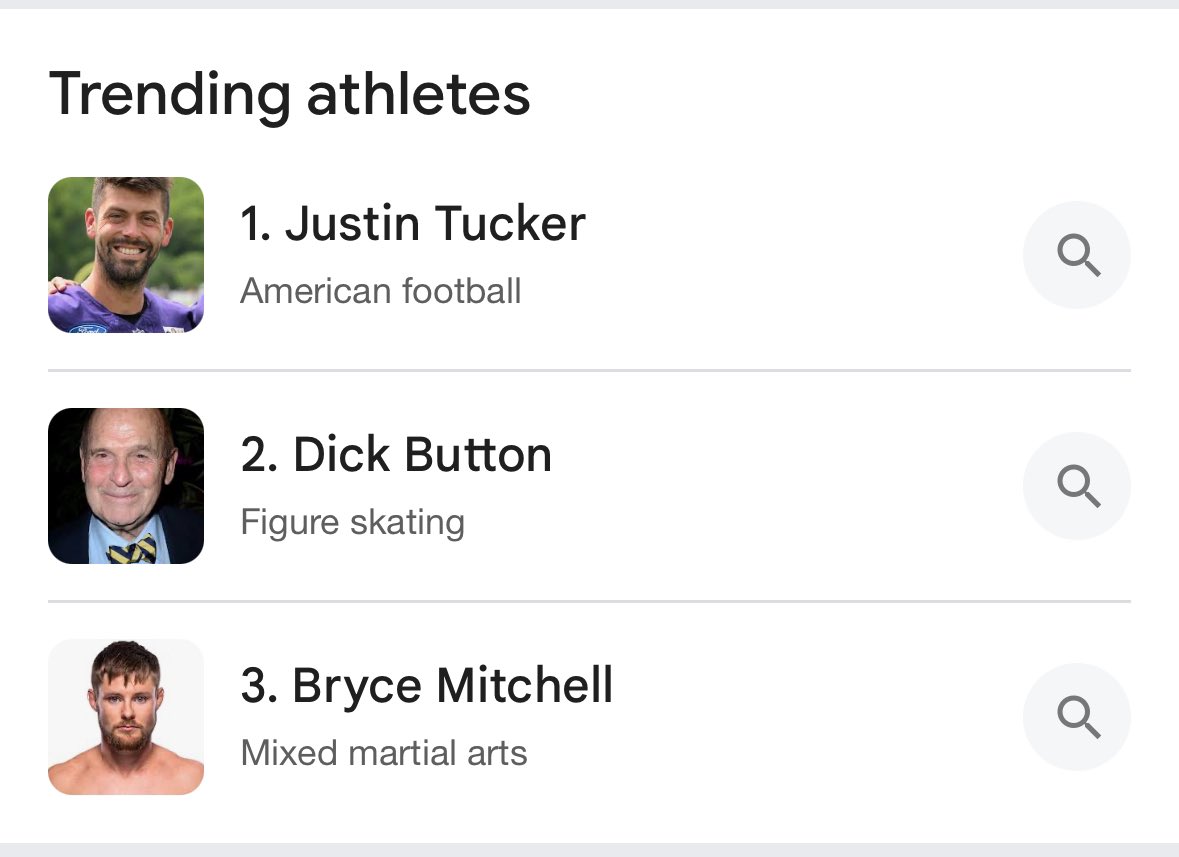Tap the search icon beside Justin Tucker
The width and height of the screenshot is (1179, 857).
click(x=1077, y=255)
